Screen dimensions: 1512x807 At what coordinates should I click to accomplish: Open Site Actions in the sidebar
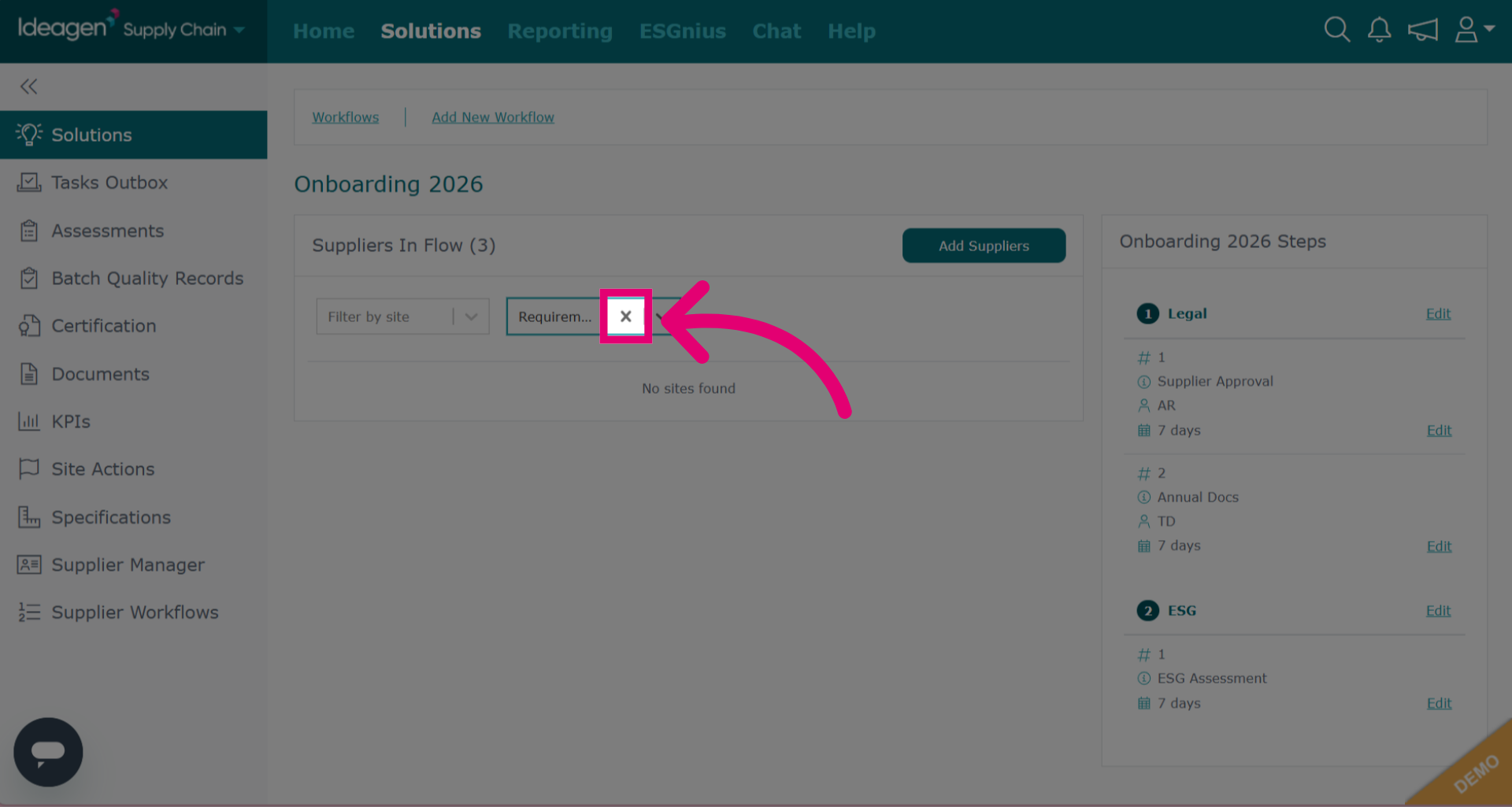(103, 469)
